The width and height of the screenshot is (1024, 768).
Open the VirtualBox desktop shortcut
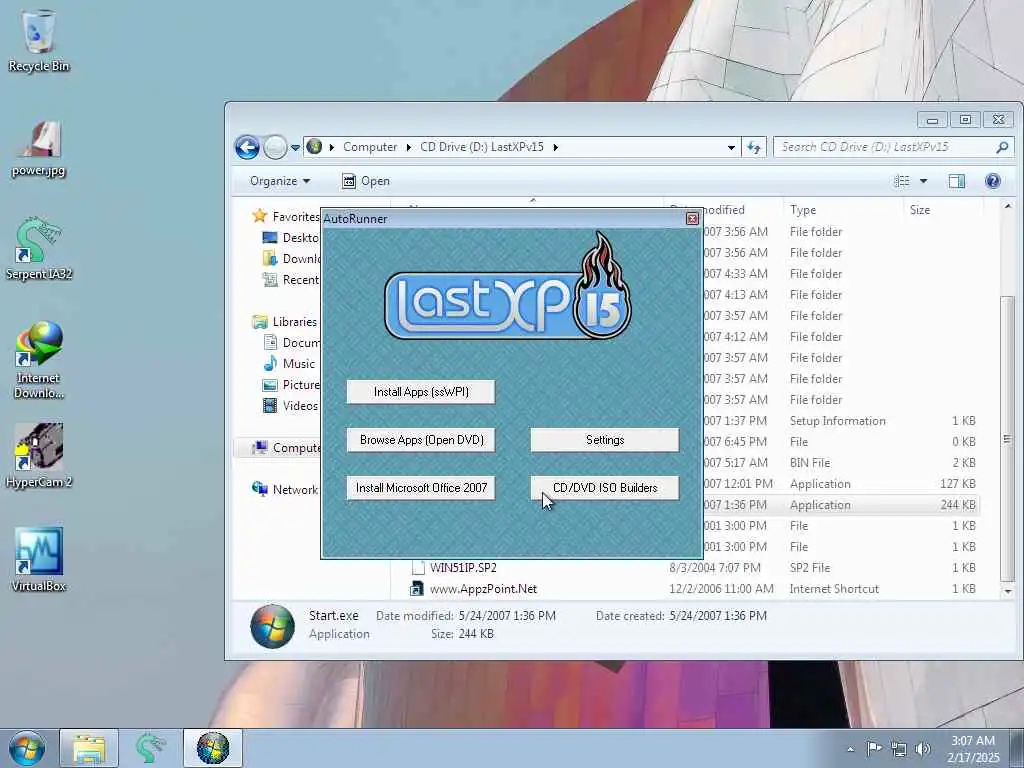coord(39,559)
